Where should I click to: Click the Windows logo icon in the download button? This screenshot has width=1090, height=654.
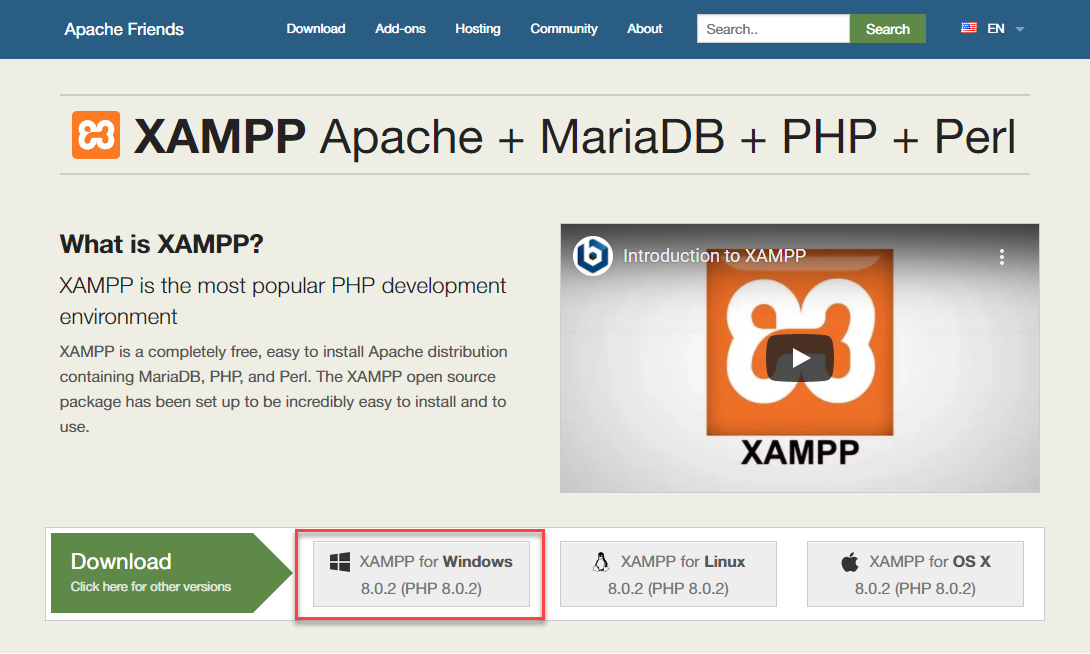point(340,562)
